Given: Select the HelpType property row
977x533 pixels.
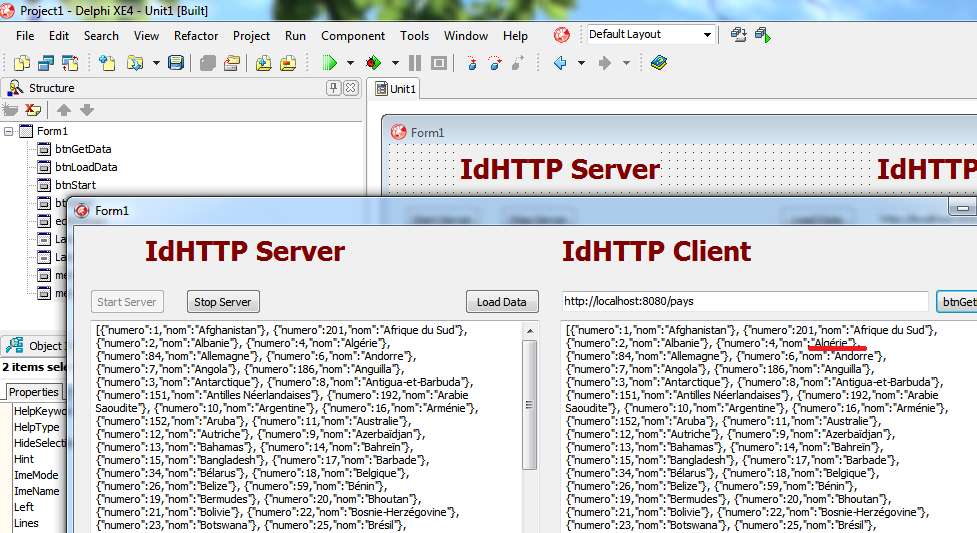Looking at the screenshot, I should click(37, 428).
